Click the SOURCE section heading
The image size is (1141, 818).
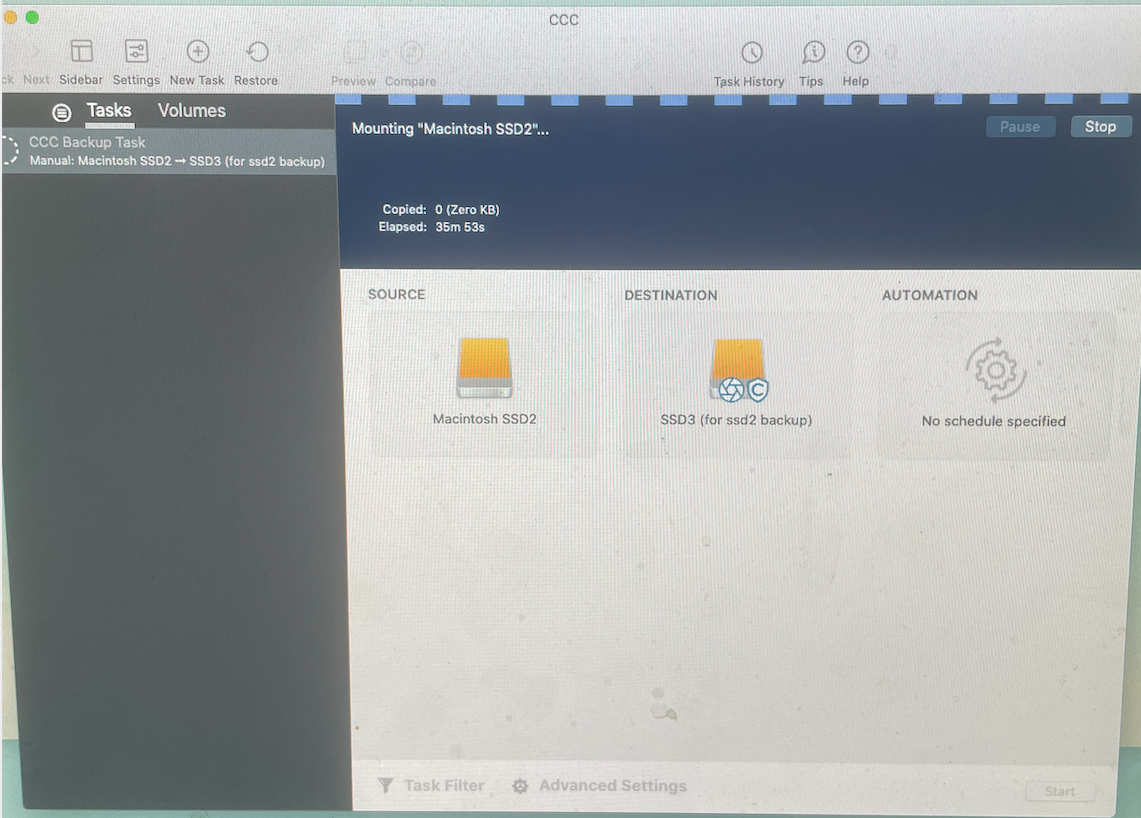[x=397, y=294]
